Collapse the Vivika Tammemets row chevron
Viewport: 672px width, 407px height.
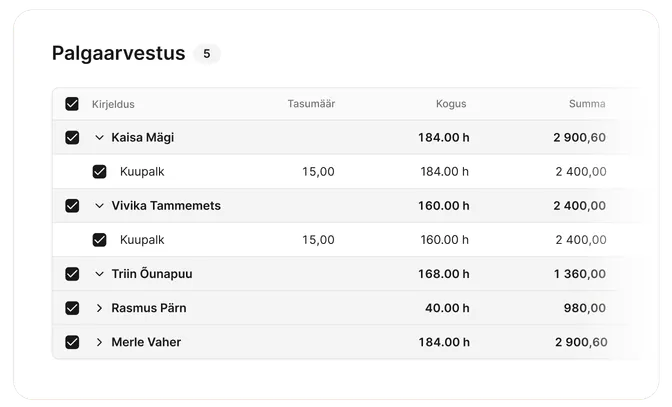(99, 206)
